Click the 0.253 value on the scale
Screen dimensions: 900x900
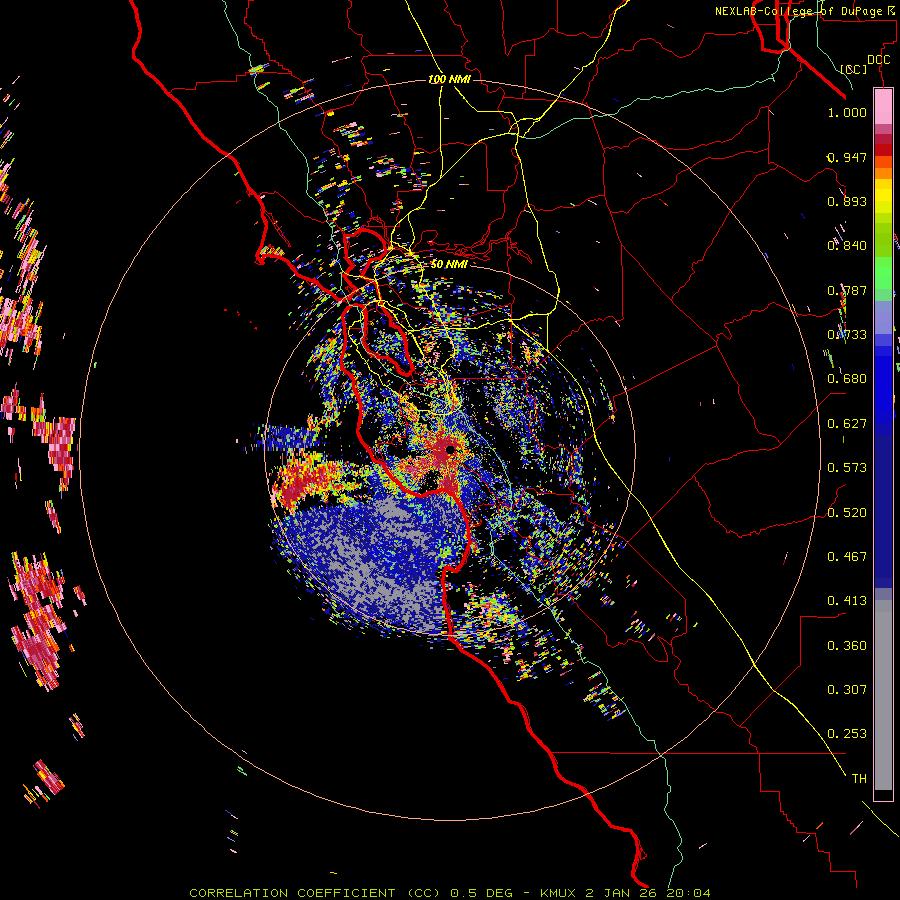tap(847, 734)
